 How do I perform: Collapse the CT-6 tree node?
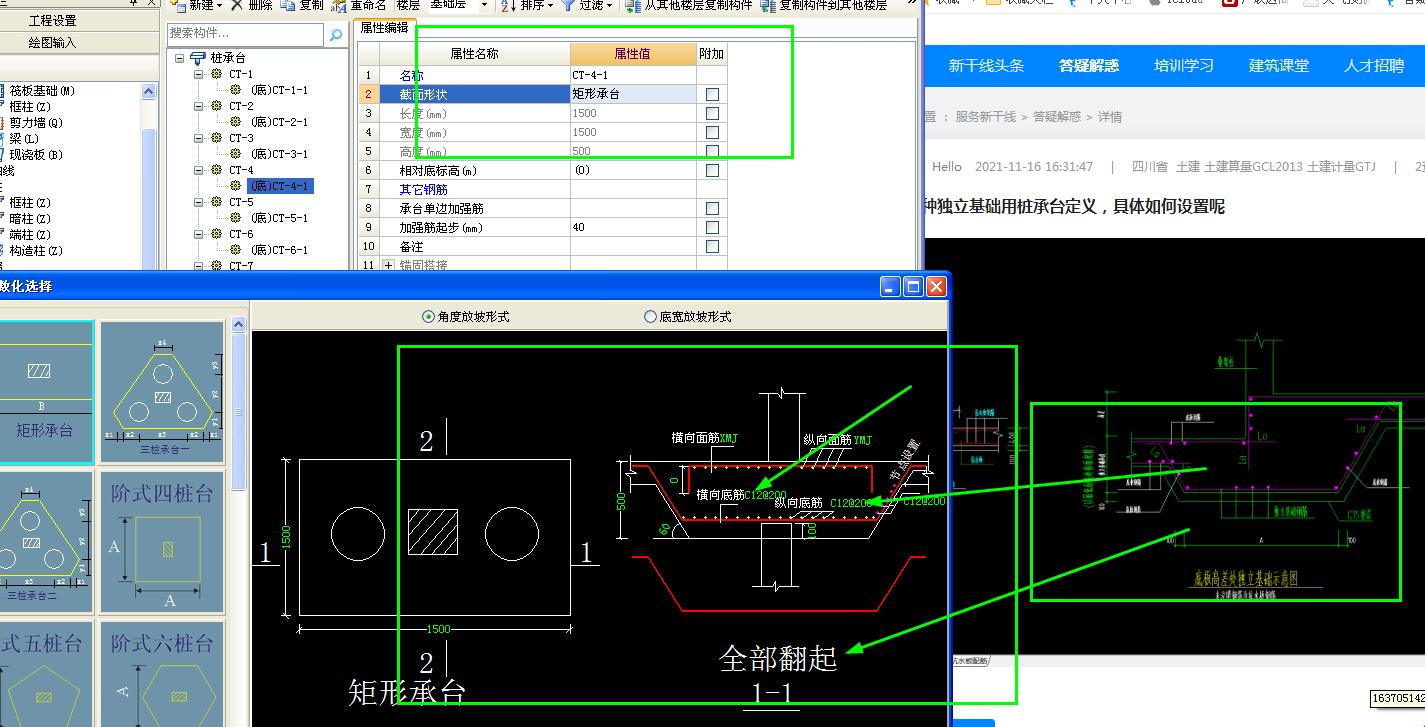click(x=199, y=234)
